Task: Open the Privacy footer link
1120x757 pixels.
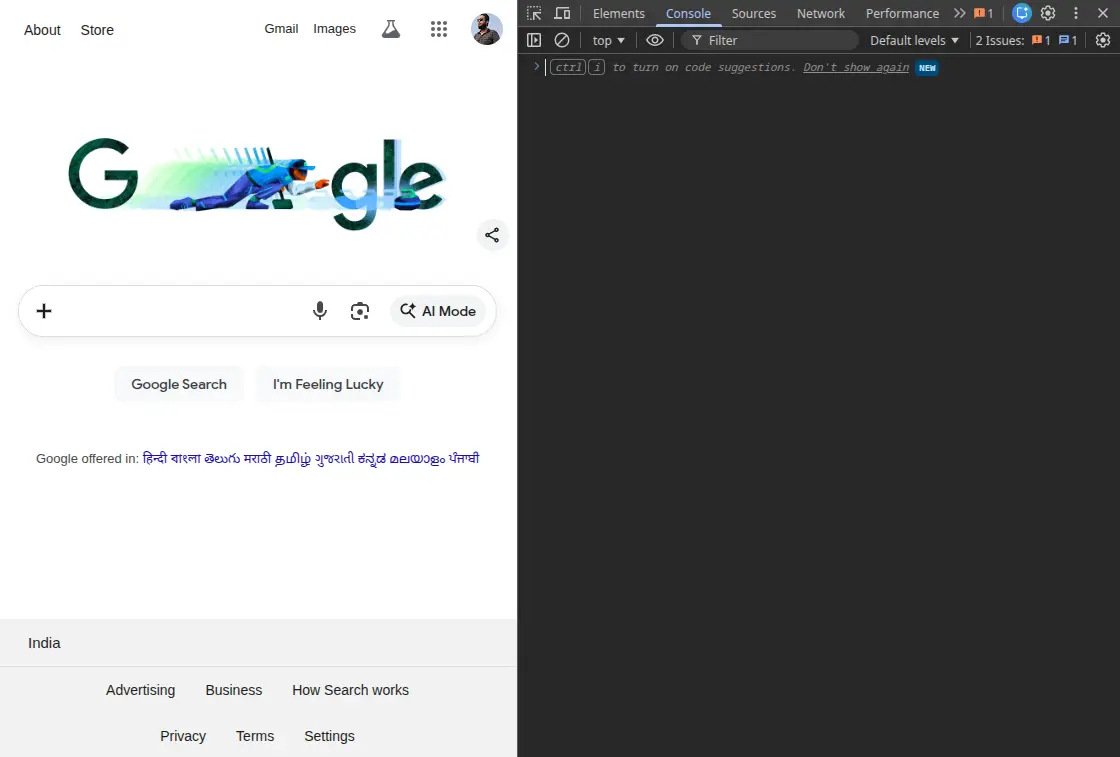Action: coord(183,736)
